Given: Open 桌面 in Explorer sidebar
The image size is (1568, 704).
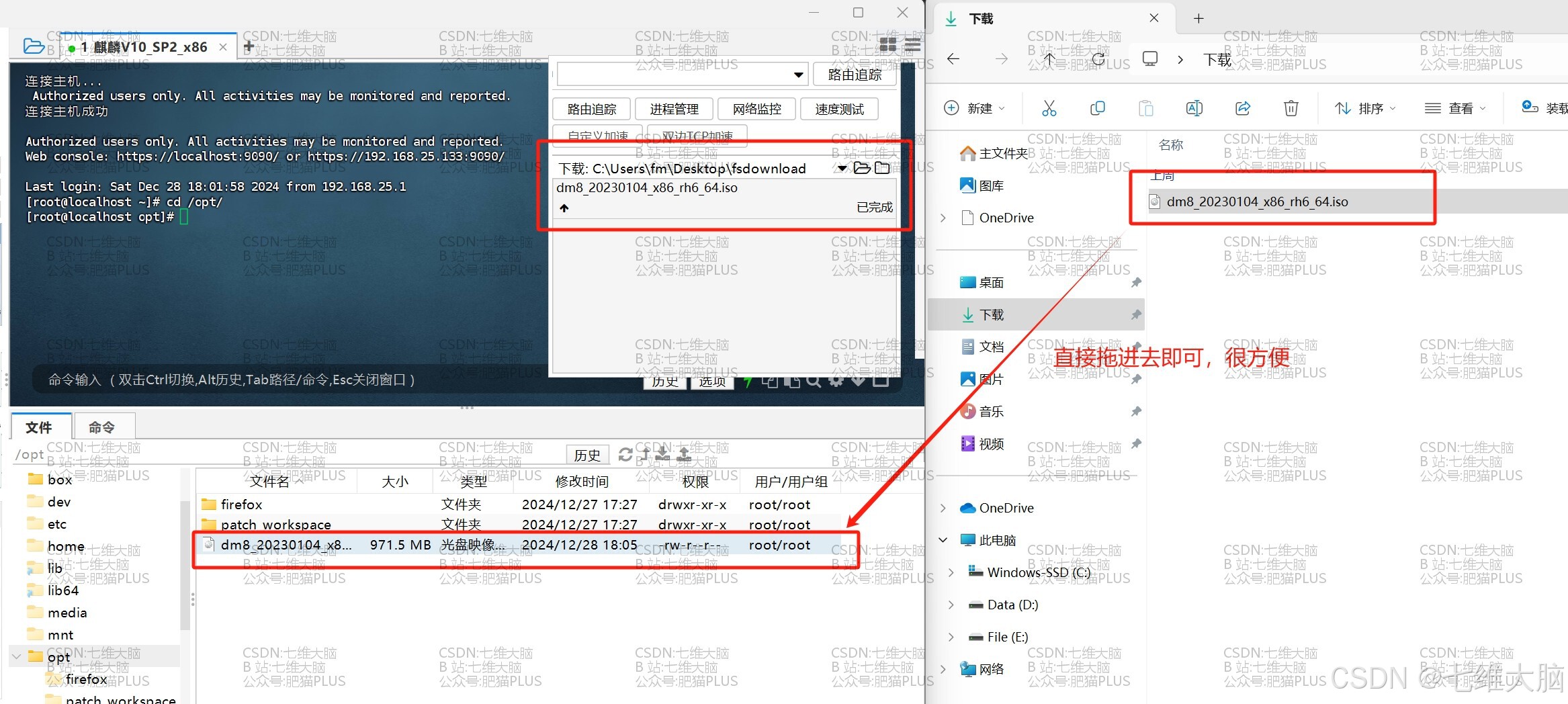Looking at the screenshot, I should tap(991, 283).
